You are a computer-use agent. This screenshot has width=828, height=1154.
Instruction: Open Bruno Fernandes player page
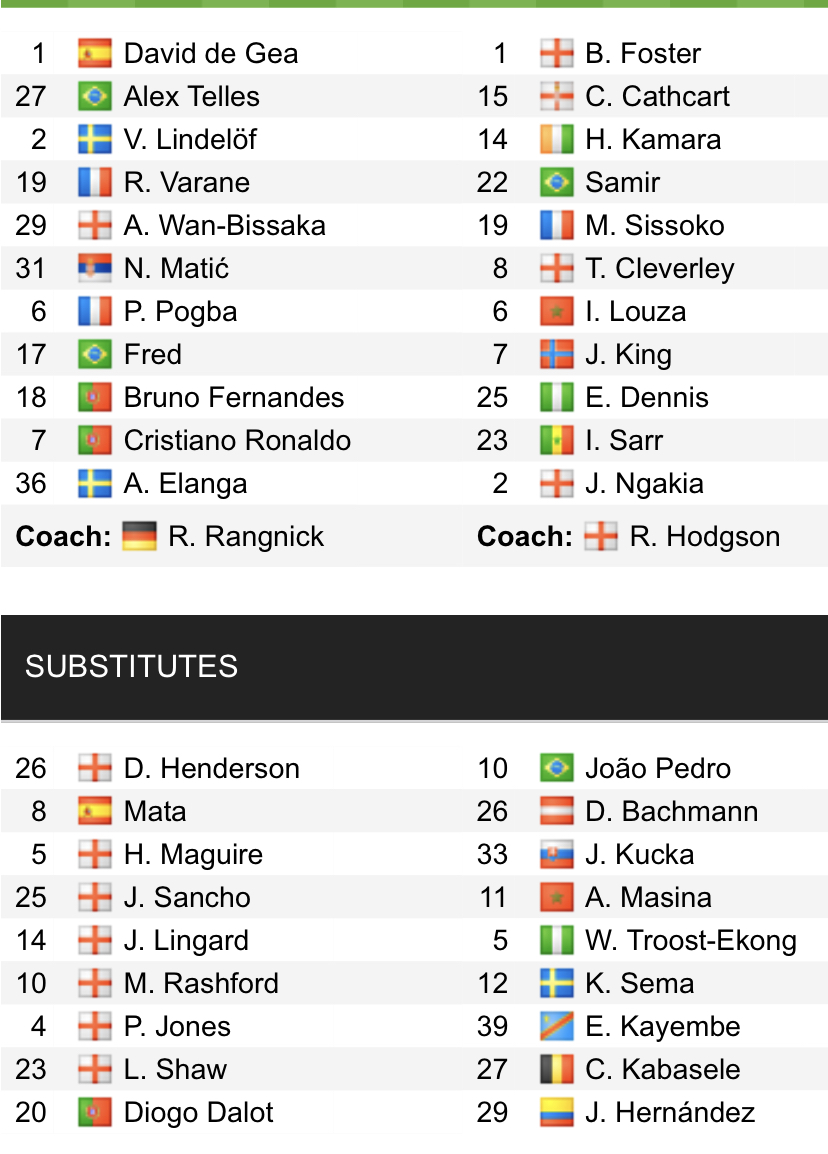pos(233,397)
